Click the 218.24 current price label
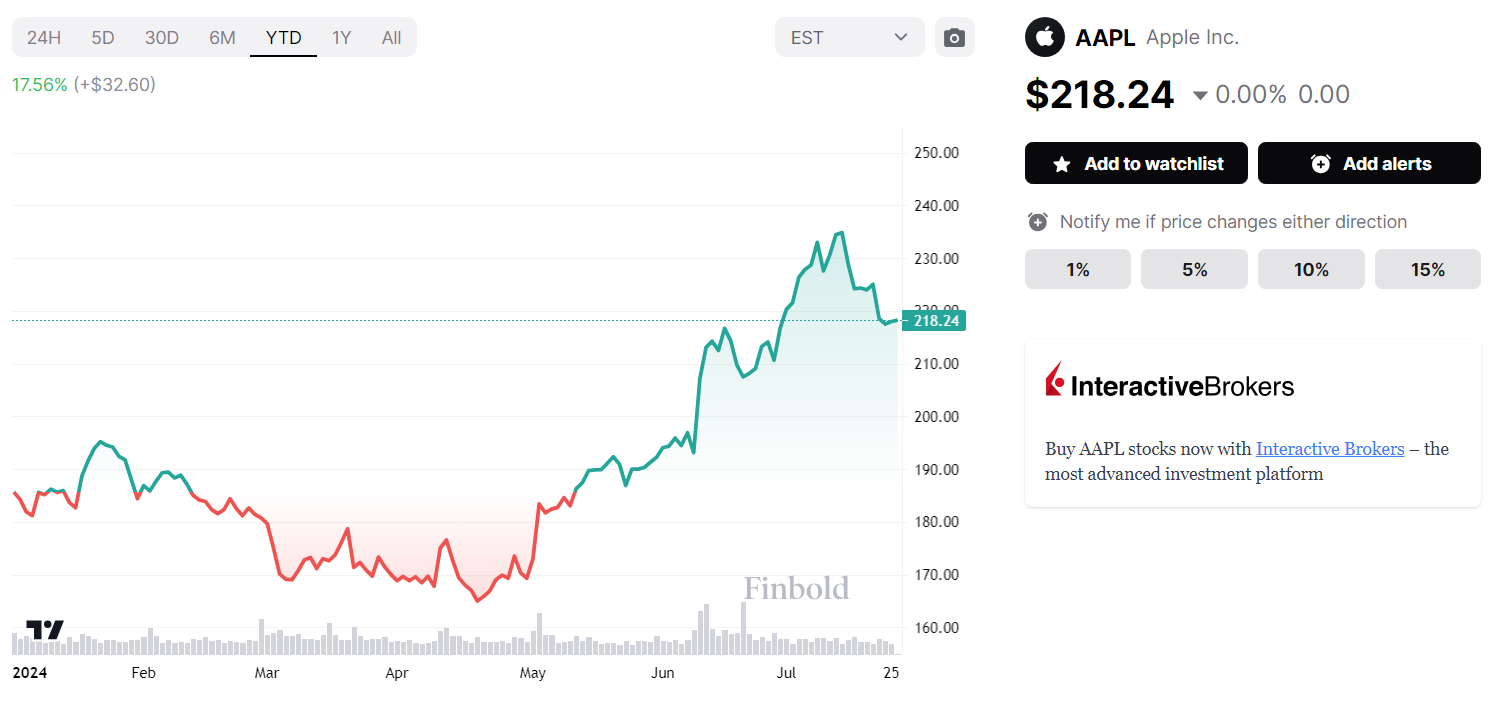 pos(935,321)
